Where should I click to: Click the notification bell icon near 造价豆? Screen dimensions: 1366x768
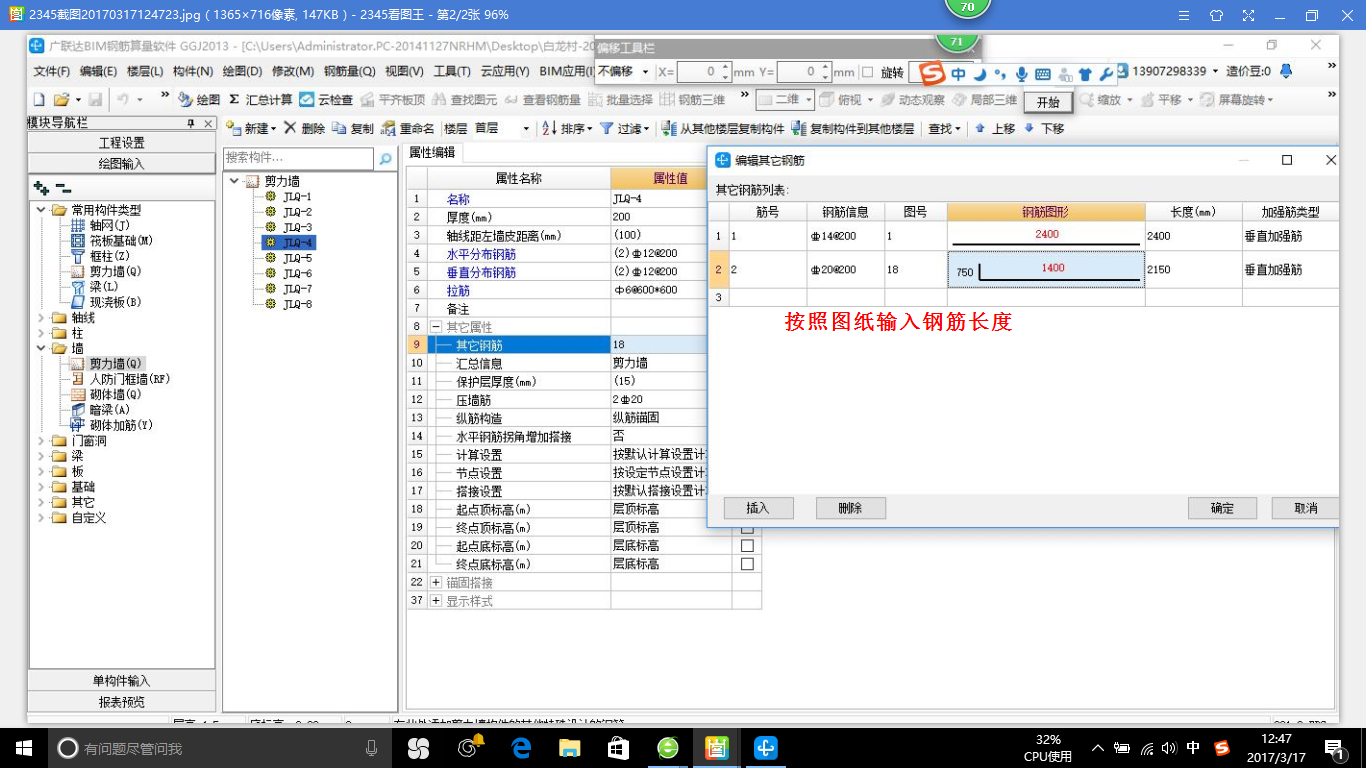[1286, 71]
